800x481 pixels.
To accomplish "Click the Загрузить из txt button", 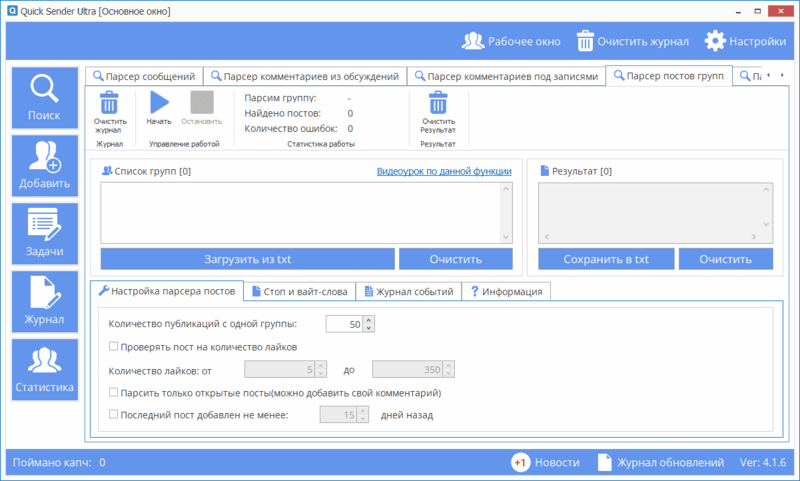I will coord(247,259).
